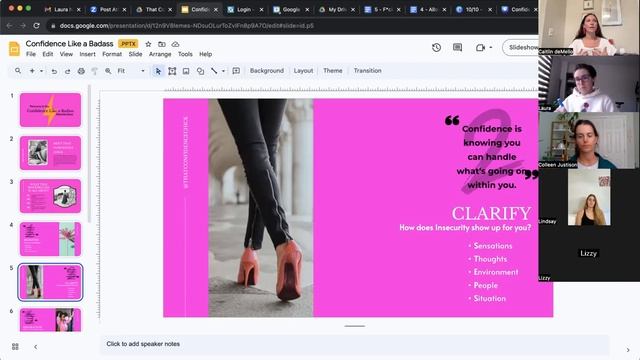Screen dimensions: 640x360
Task: Click the undo arrow
Action: pos(54,71)
